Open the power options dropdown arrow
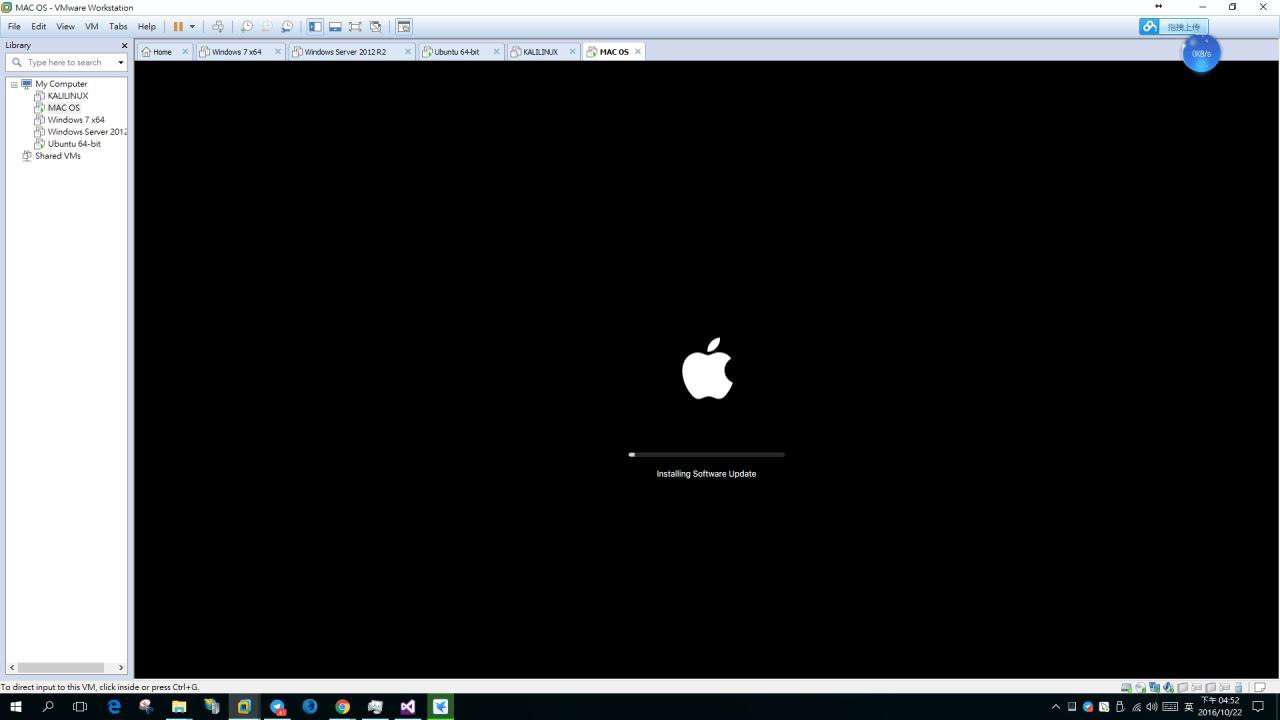Screen dimensions: 1280x720 [x=192, y=27]
